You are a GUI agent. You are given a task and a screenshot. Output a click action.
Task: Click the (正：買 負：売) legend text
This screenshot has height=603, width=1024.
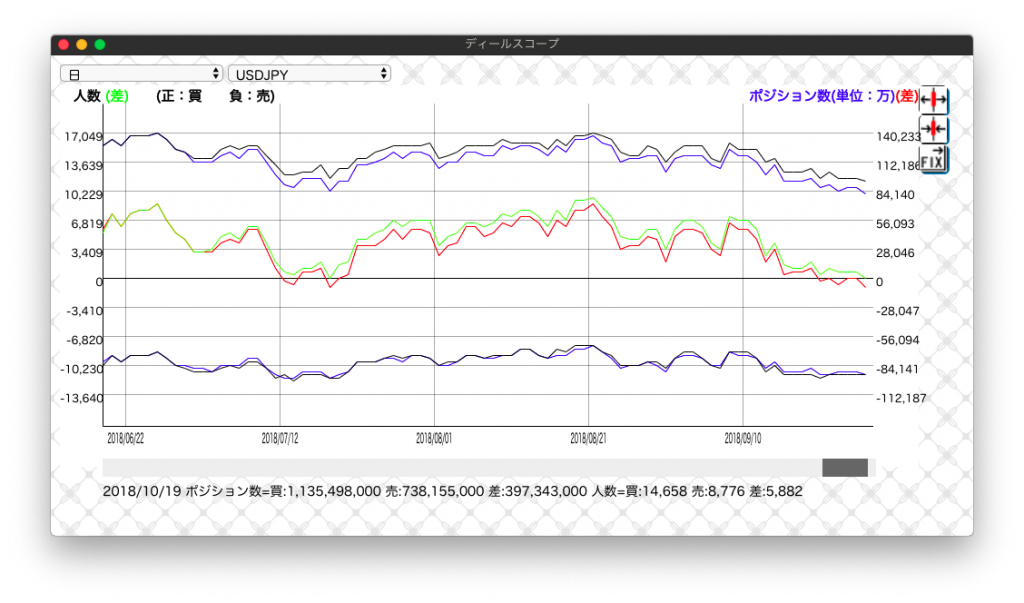[x=216, y=96]
